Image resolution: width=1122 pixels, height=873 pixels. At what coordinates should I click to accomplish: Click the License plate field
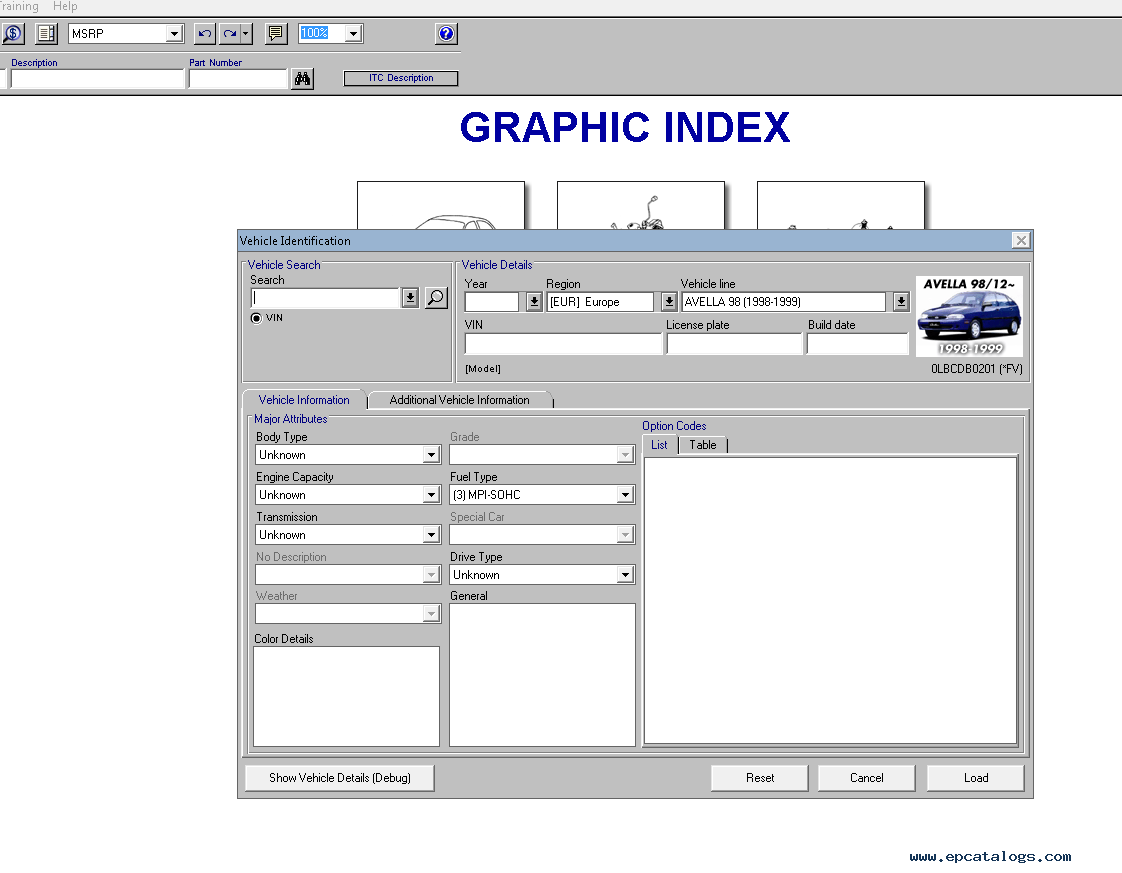click(734, 344)
